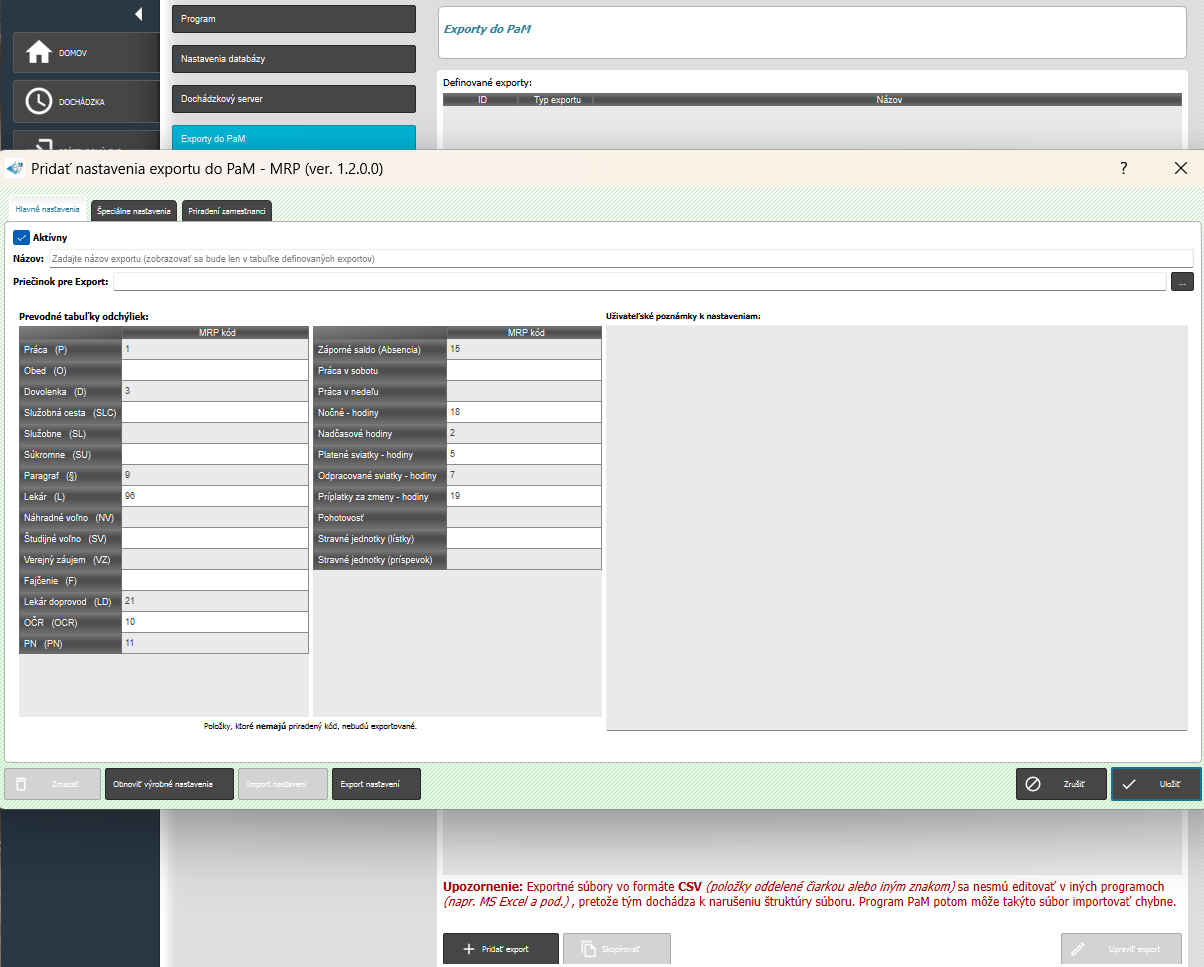Open Dochádzka via the clock icon
This screenshot has width=1204, height=967.
[38, 101]
